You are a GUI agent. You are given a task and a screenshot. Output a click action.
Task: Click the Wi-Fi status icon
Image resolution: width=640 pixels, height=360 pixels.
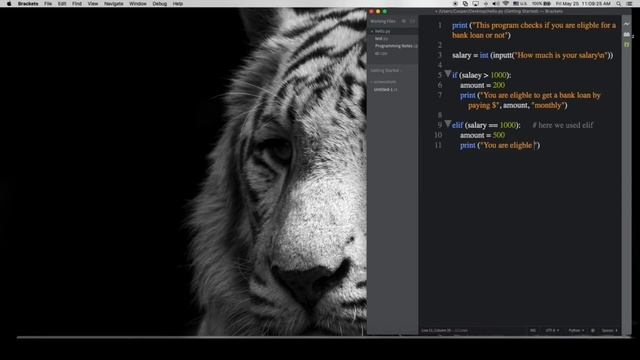pos(506,4)
